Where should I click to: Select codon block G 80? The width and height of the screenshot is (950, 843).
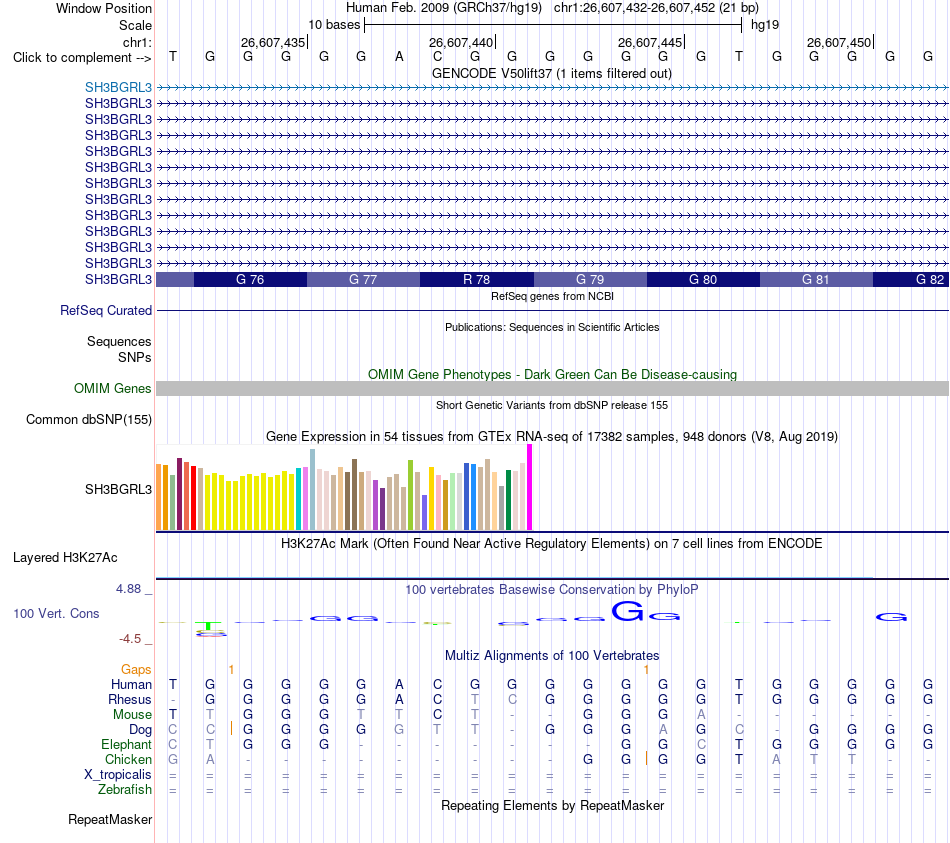click(x=703, y=279)
